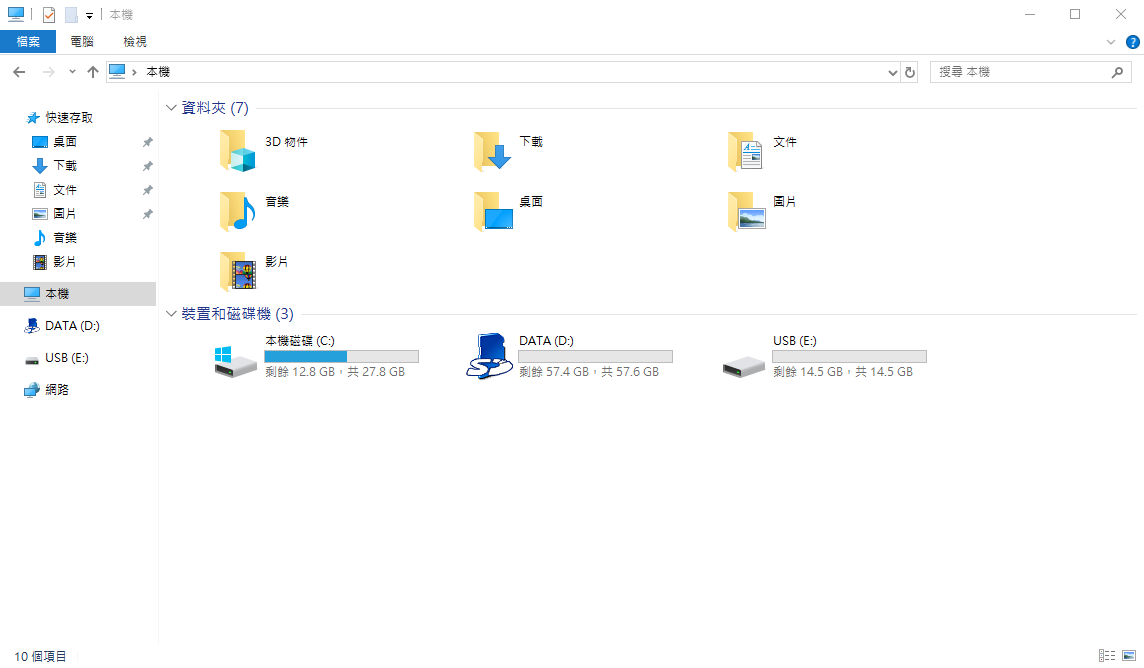Unpin 文件 using its pin icon
1144x668 pixels.
tap(147, 190)
